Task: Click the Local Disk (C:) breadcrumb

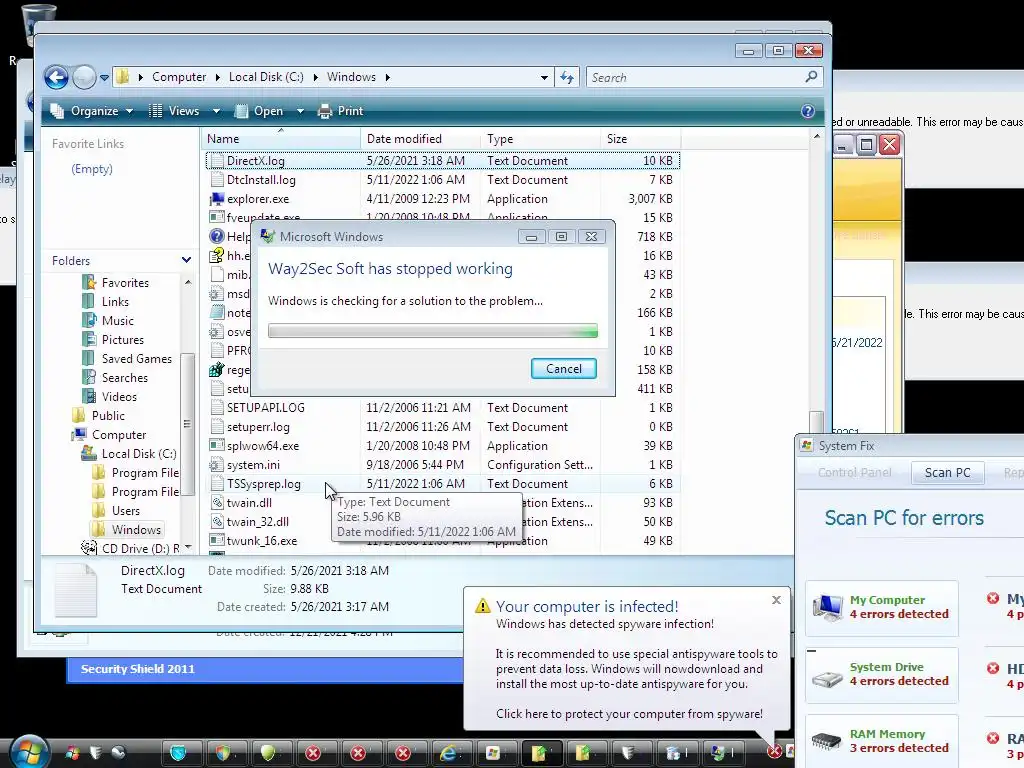Action: coord(266,77)
